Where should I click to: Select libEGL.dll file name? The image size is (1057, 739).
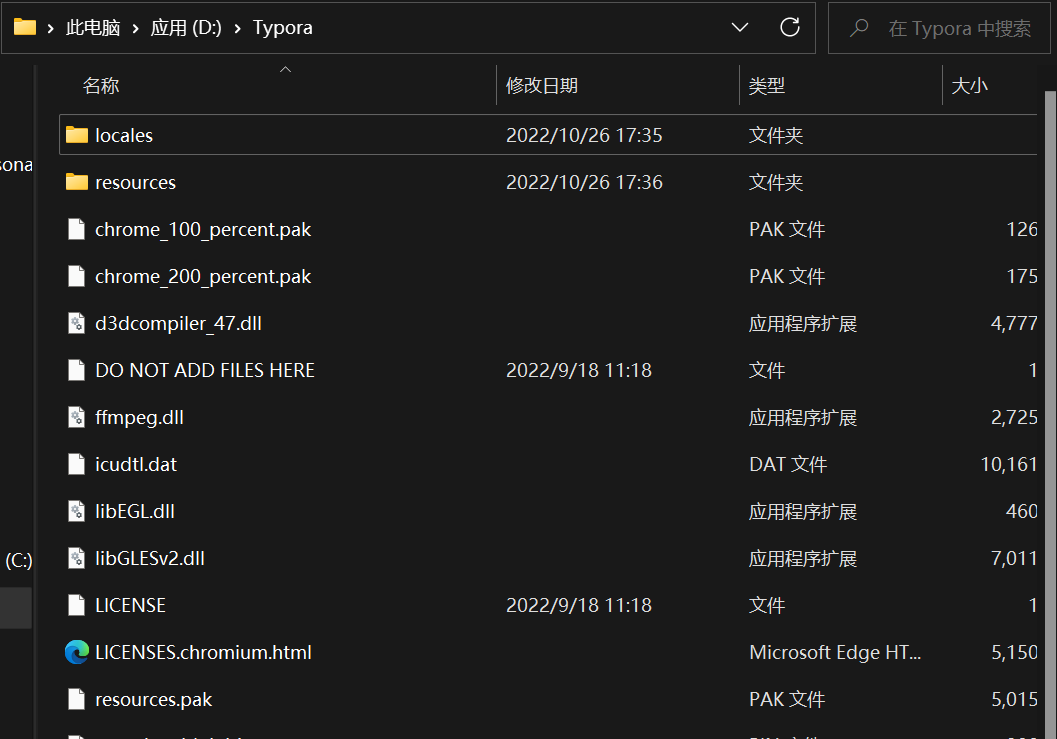coord(135,511)
